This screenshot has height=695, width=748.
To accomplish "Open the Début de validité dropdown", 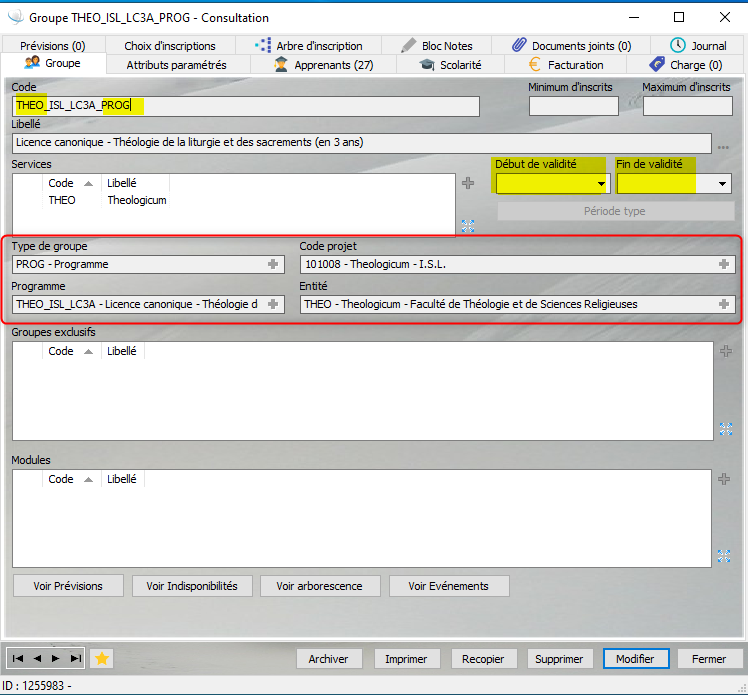I will [601, 184].
